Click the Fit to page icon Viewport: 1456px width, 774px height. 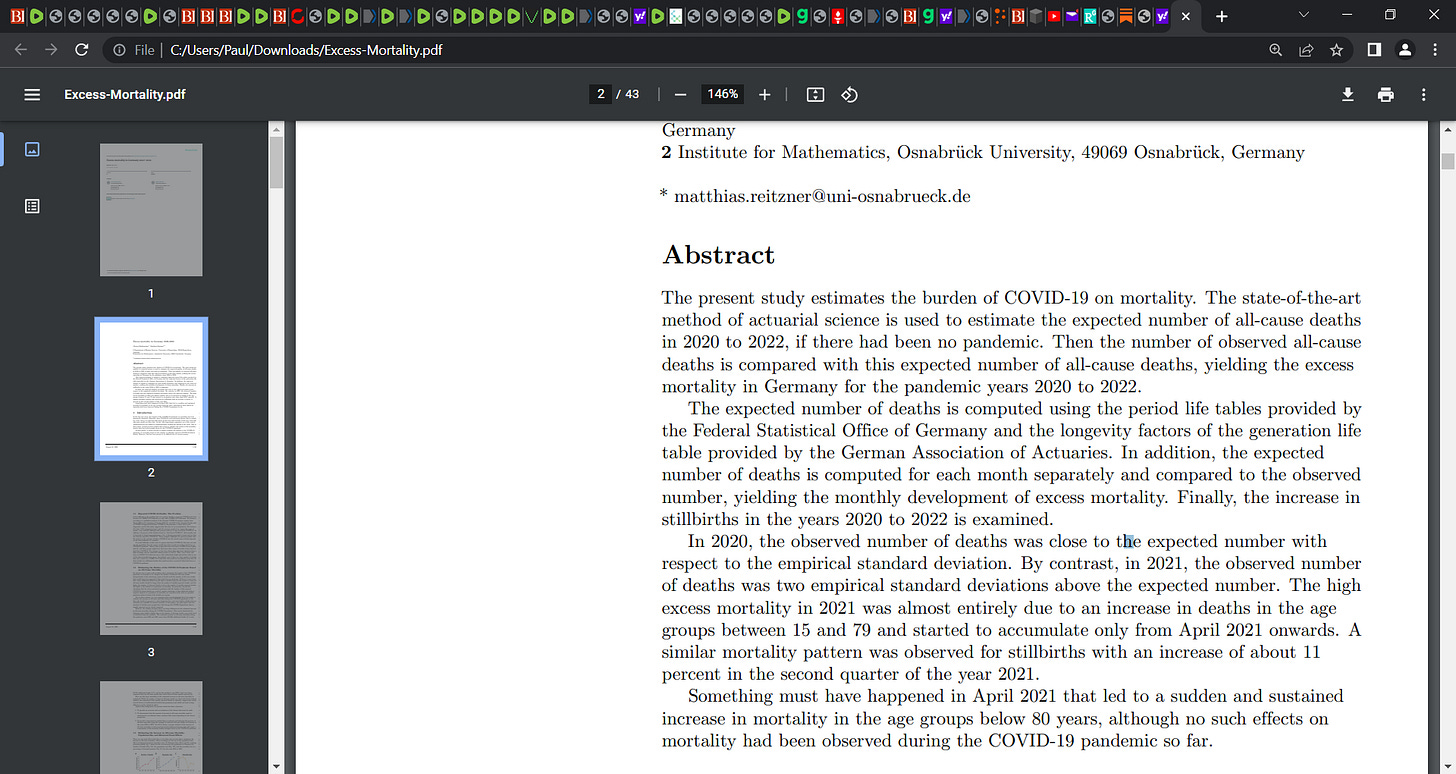pyautogui.click(x=815, y=94)
